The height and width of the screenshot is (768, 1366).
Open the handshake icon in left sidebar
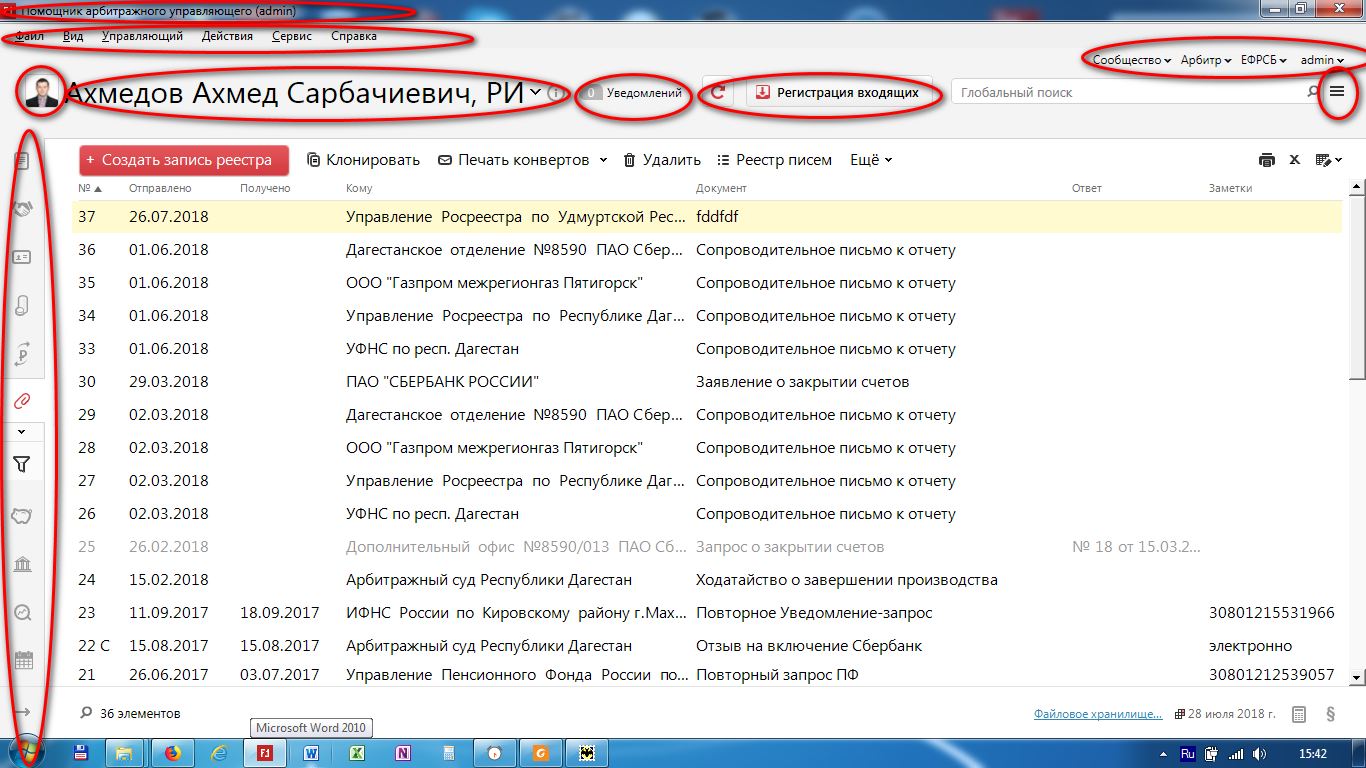[22, 209]
